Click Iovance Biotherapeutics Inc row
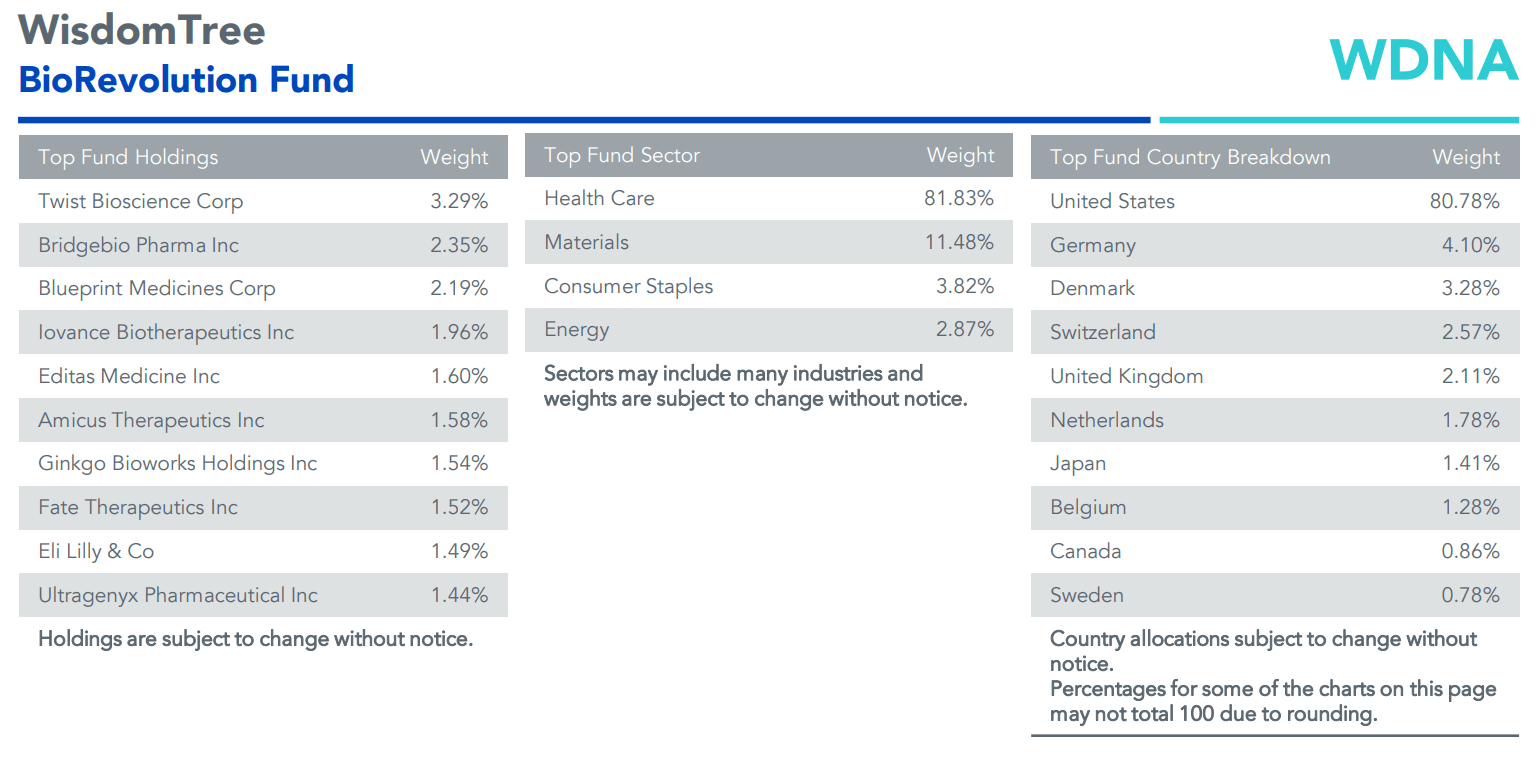 166,332
